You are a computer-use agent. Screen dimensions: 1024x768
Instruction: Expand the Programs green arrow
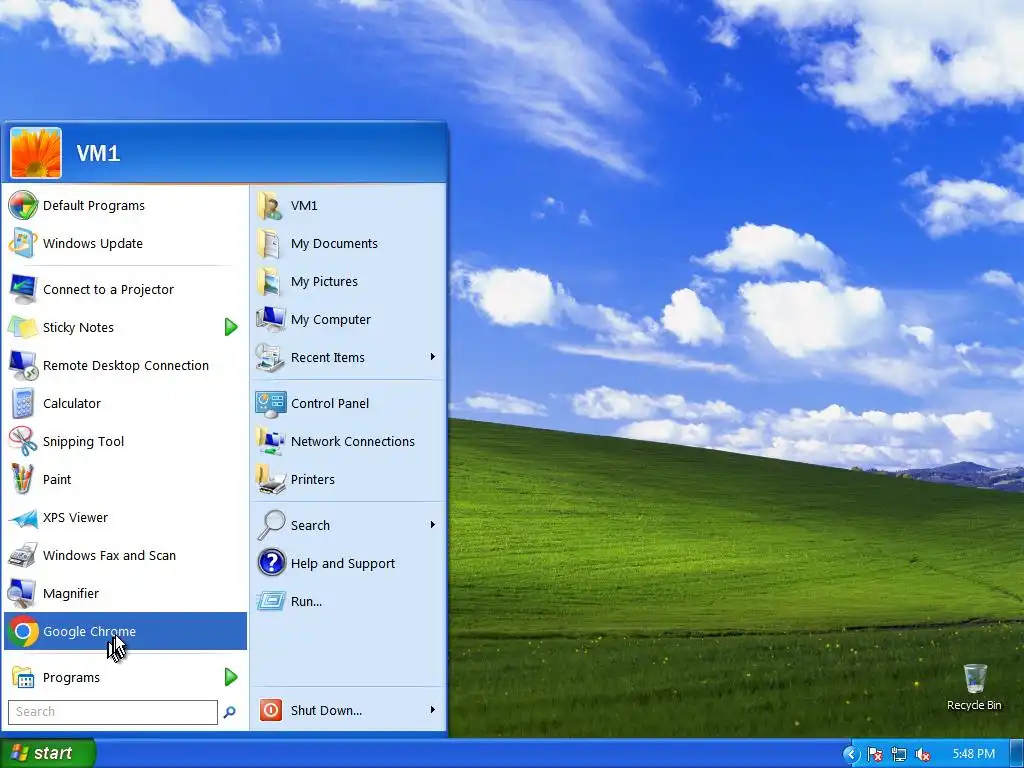tap(231, 677)
